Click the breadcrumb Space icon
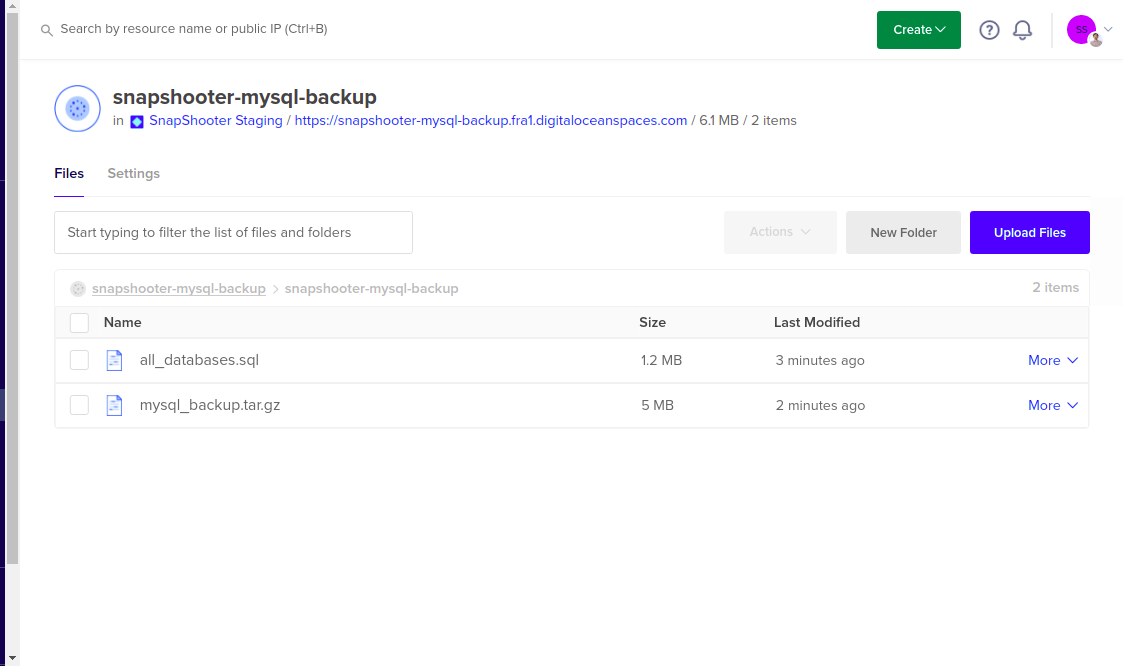Viewport: 1123px width, 666px height. 77,289
